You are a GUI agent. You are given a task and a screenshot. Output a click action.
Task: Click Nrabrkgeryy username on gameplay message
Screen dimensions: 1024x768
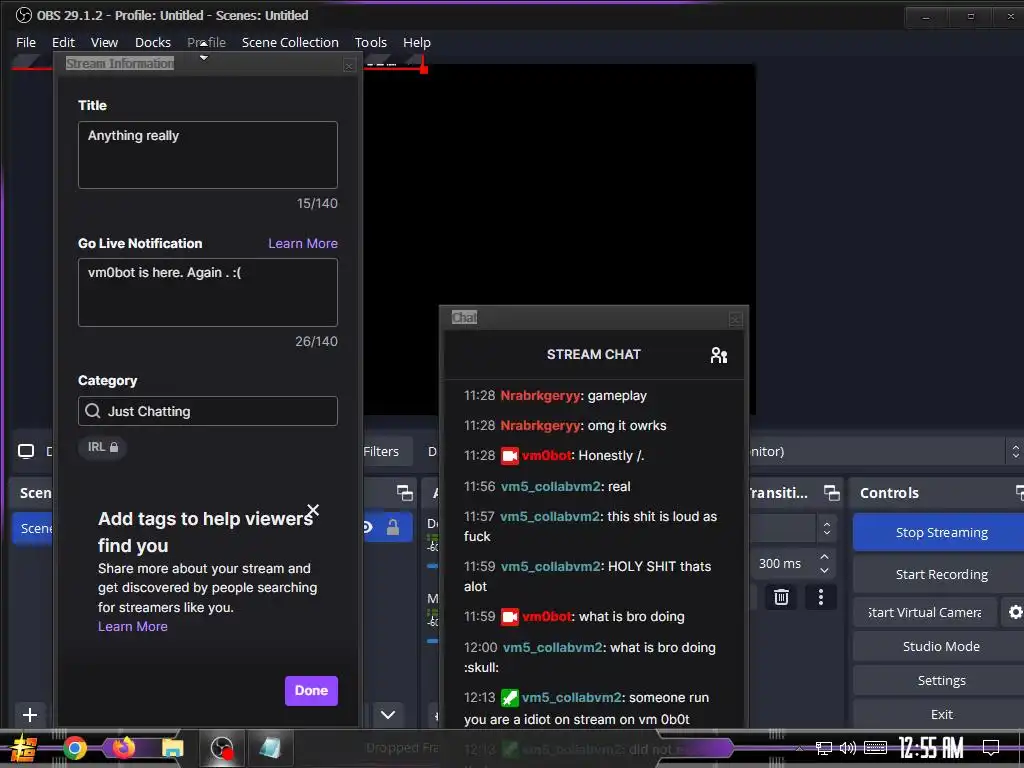[x=540, y=396]
